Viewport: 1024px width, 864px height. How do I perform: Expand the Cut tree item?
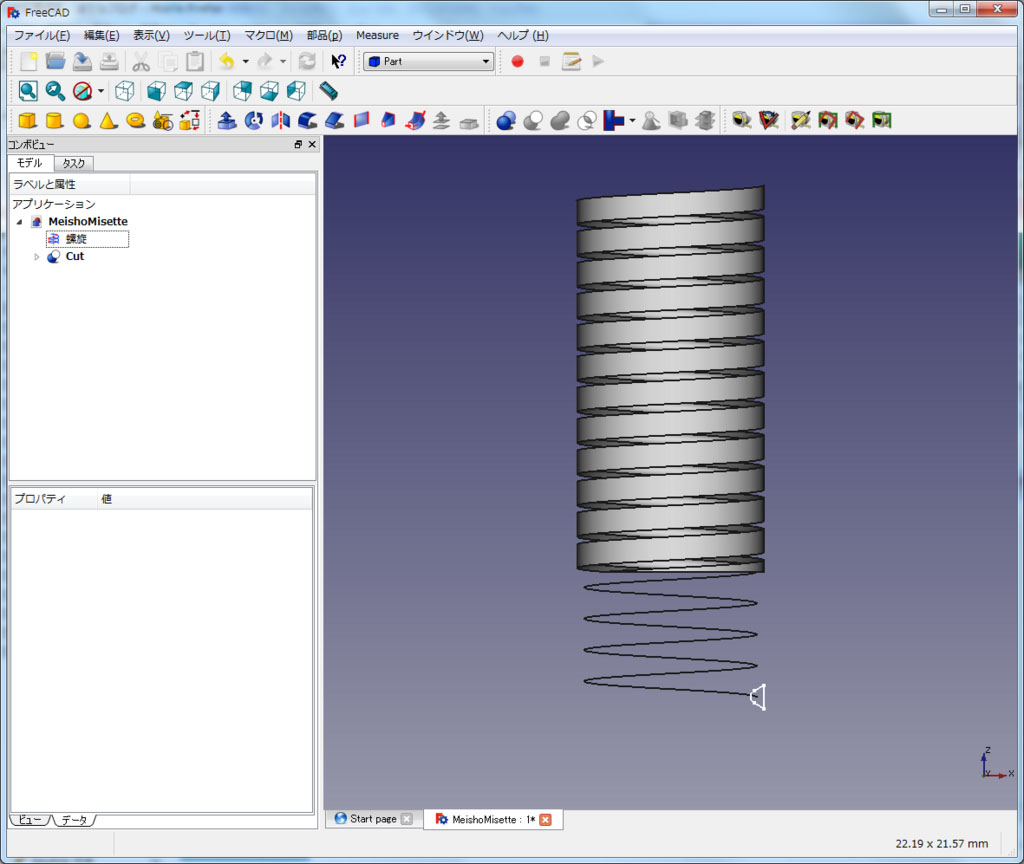coord(37,257)
